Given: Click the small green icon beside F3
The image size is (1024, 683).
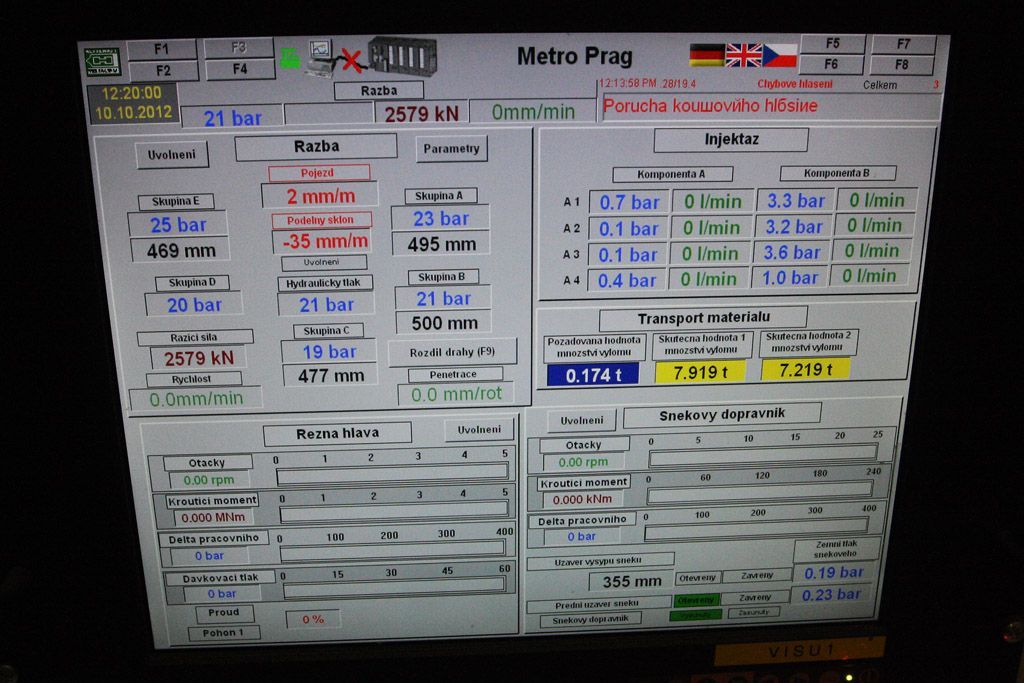Looking at the screenshot, I should (290, 59).
